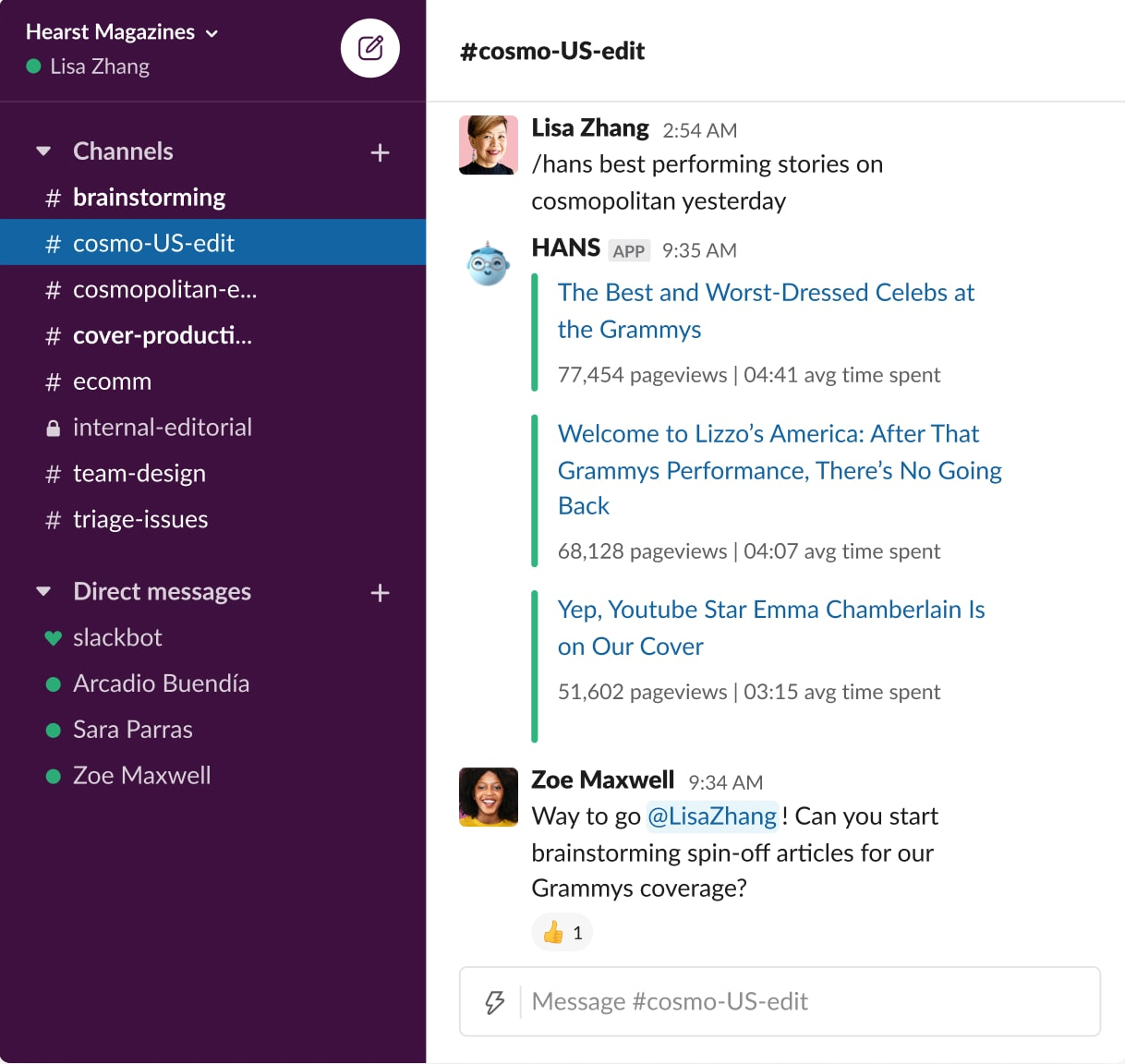This screenshot has width=1125, height=1064.
Task: Click the APP badge next to HANS
Action: (x=629, y=251)
